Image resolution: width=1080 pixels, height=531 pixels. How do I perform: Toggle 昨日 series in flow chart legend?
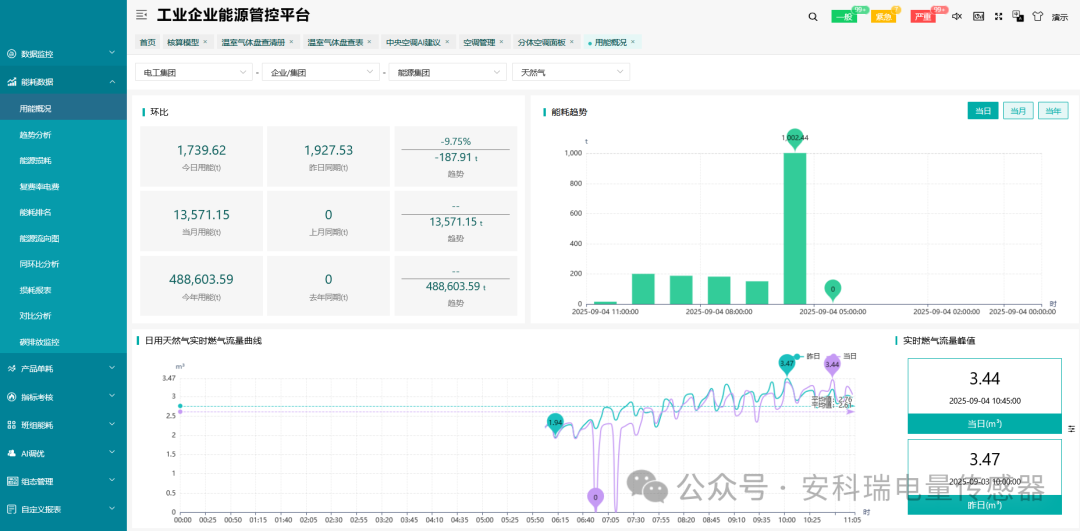pos(807,356)
